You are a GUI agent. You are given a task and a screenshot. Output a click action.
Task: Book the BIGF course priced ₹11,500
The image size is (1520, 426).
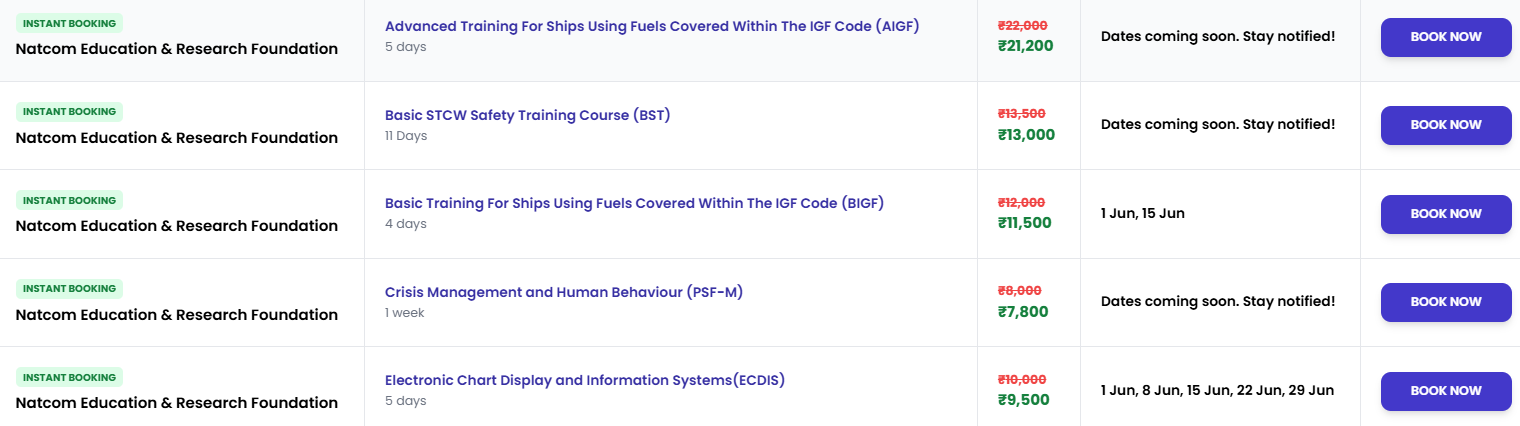pyautogui.click(x=1446, y=214)
